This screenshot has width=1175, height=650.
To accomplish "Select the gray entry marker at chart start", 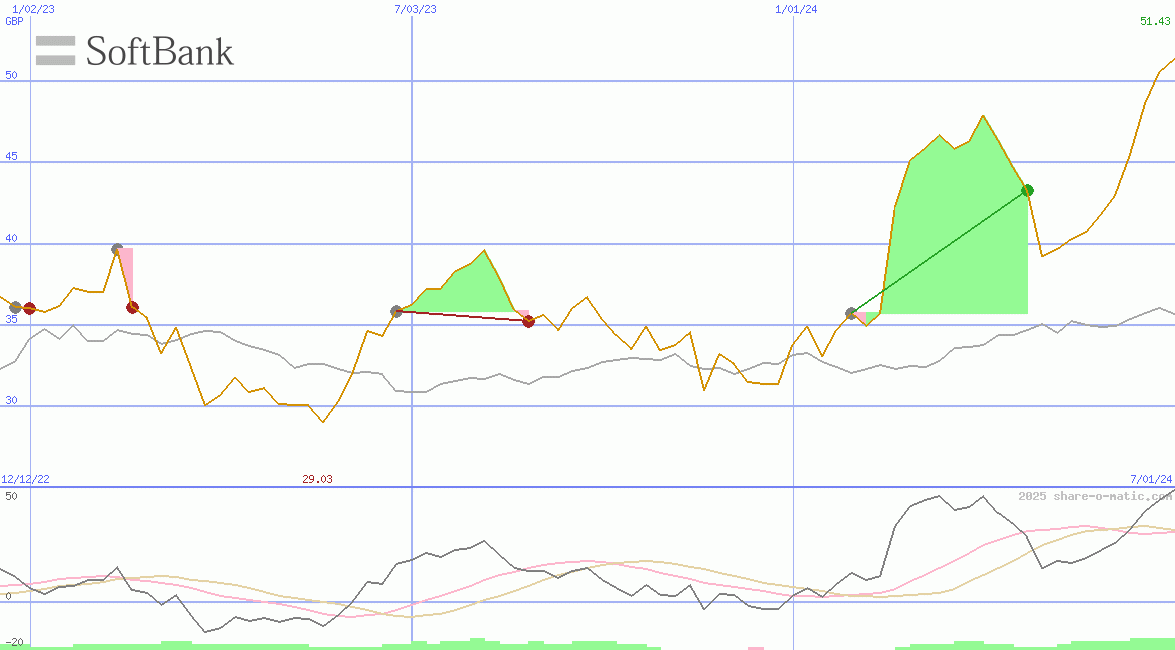I will point(16,307).
